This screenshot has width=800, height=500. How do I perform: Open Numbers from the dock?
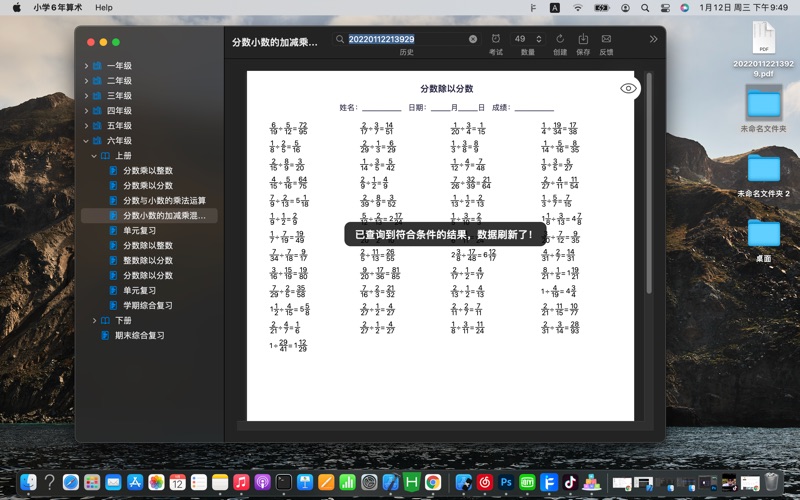pyautogui.click(x=347, y=482)
